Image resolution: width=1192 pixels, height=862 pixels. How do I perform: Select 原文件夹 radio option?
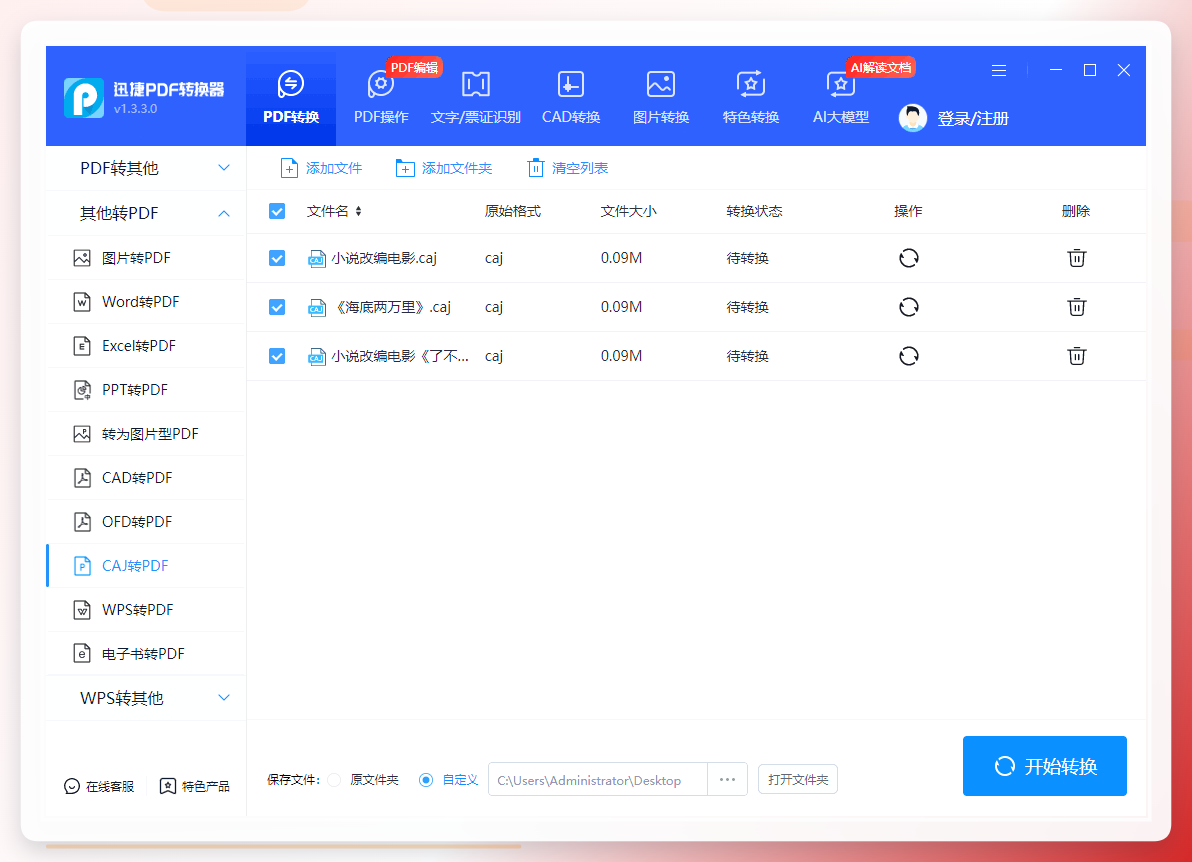[334, 780]
